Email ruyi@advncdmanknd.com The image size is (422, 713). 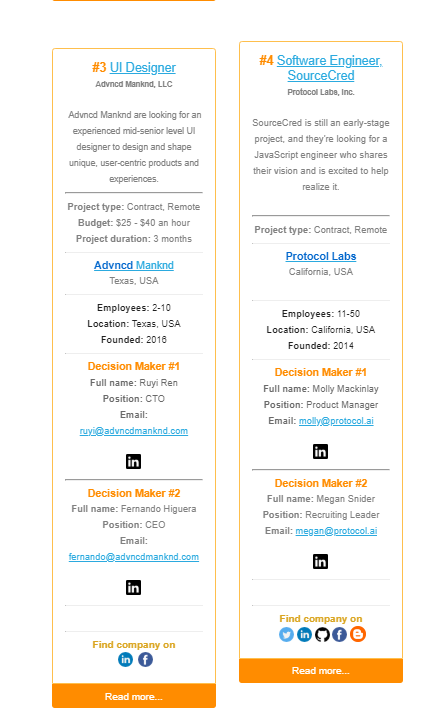click(134, 431)
